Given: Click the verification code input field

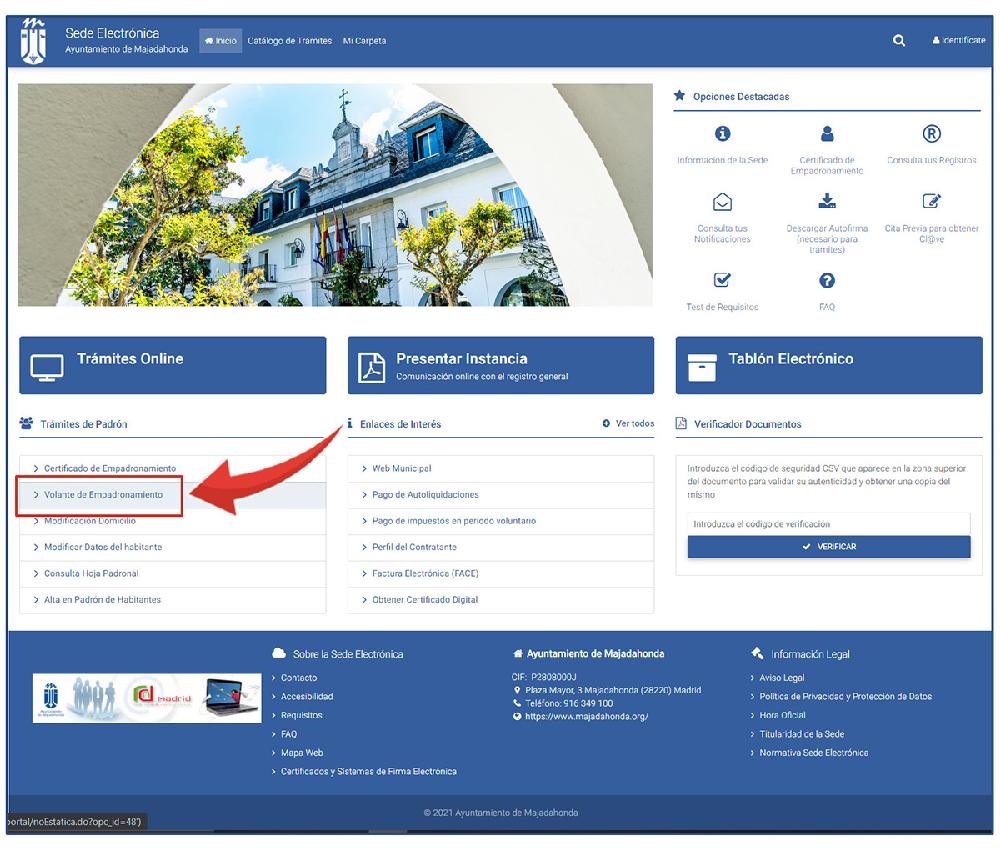Looking at the screenshot, I should 829,524.
